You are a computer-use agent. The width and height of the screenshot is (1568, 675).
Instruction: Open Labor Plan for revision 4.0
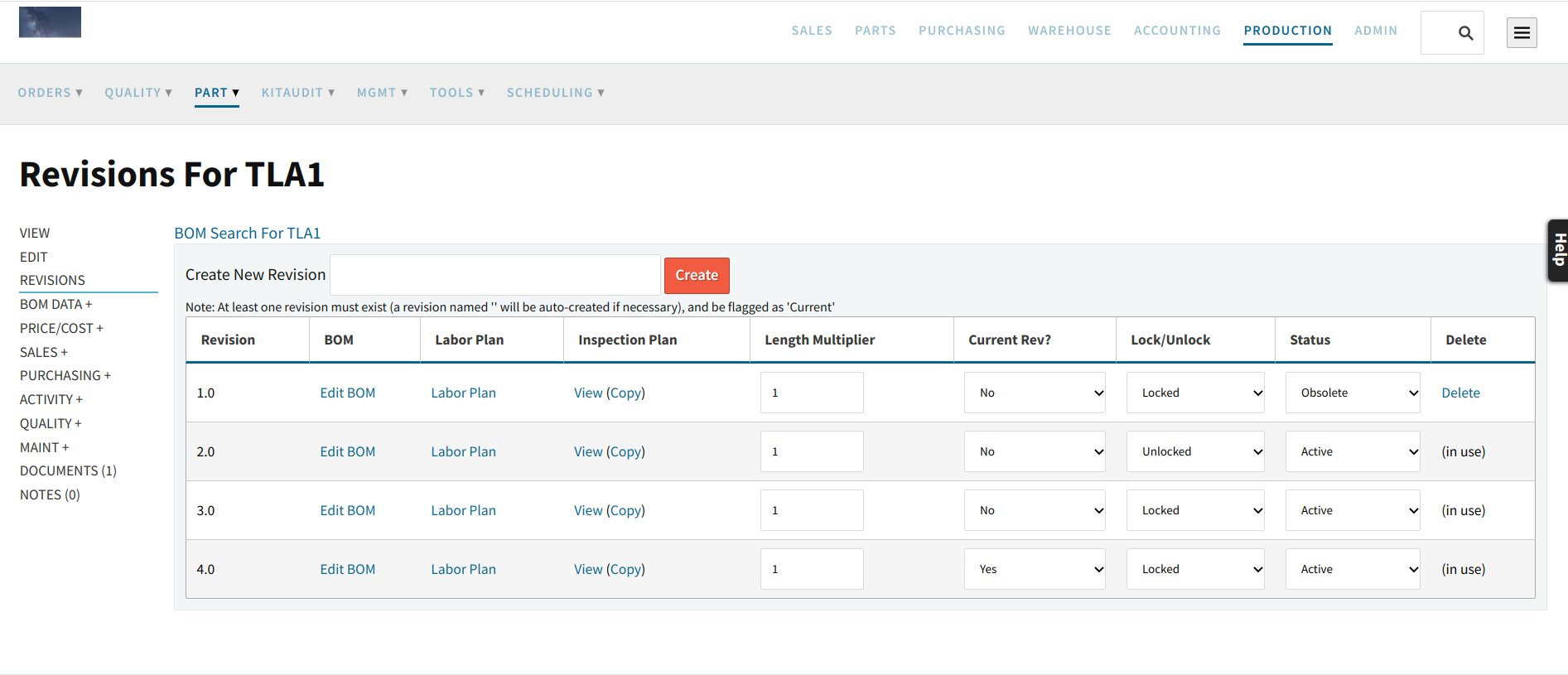pyautogui.click(x=463, y=569)
